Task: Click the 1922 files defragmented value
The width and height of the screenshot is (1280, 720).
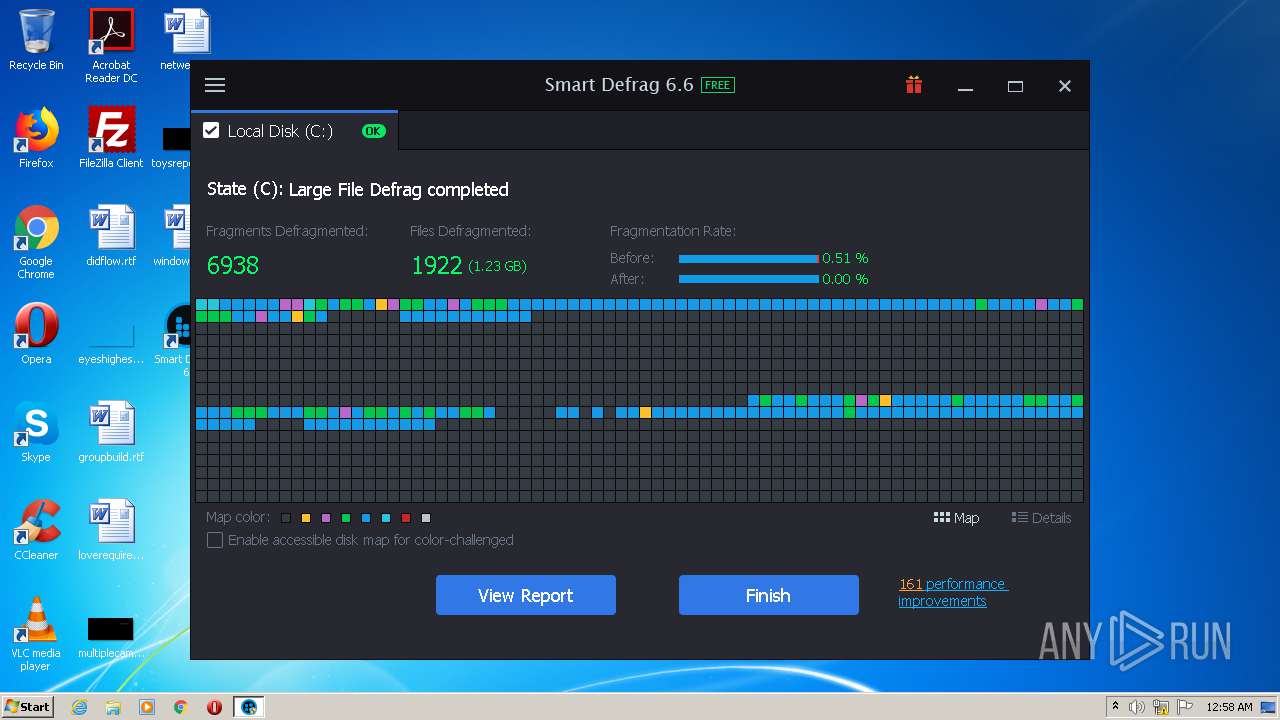Action: click(437, 265)
